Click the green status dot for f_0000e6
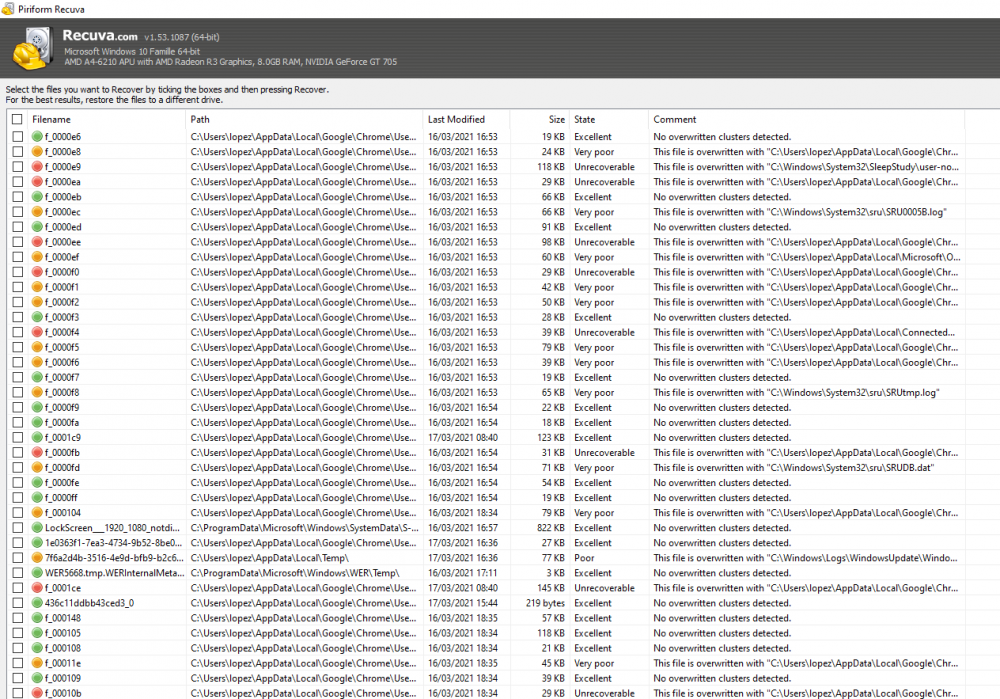The height and width of the screenshot is (699, 1000). pos(37,137)
